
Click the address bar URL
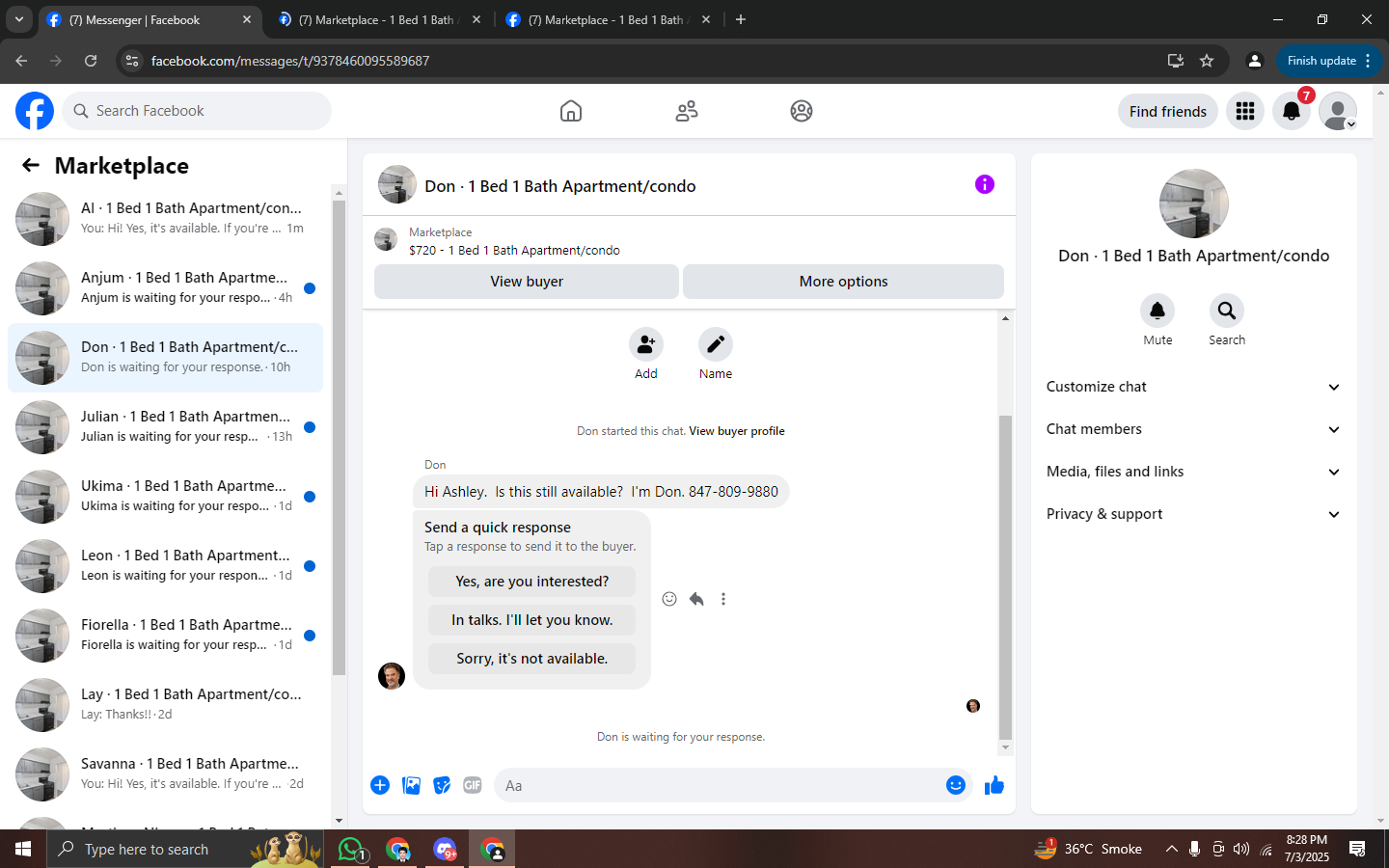290,61
